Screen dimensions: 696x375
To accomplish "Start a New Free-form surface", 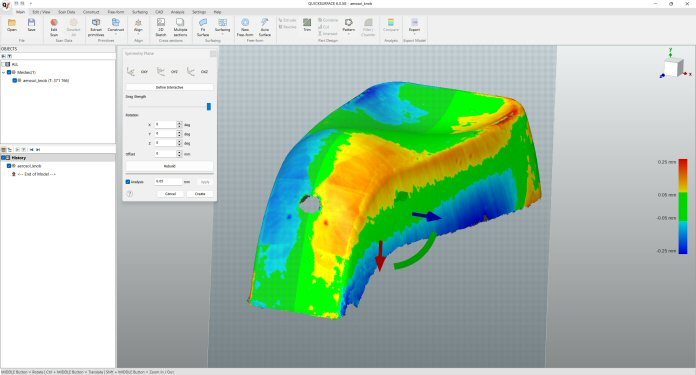I will (x=245, y=27).
